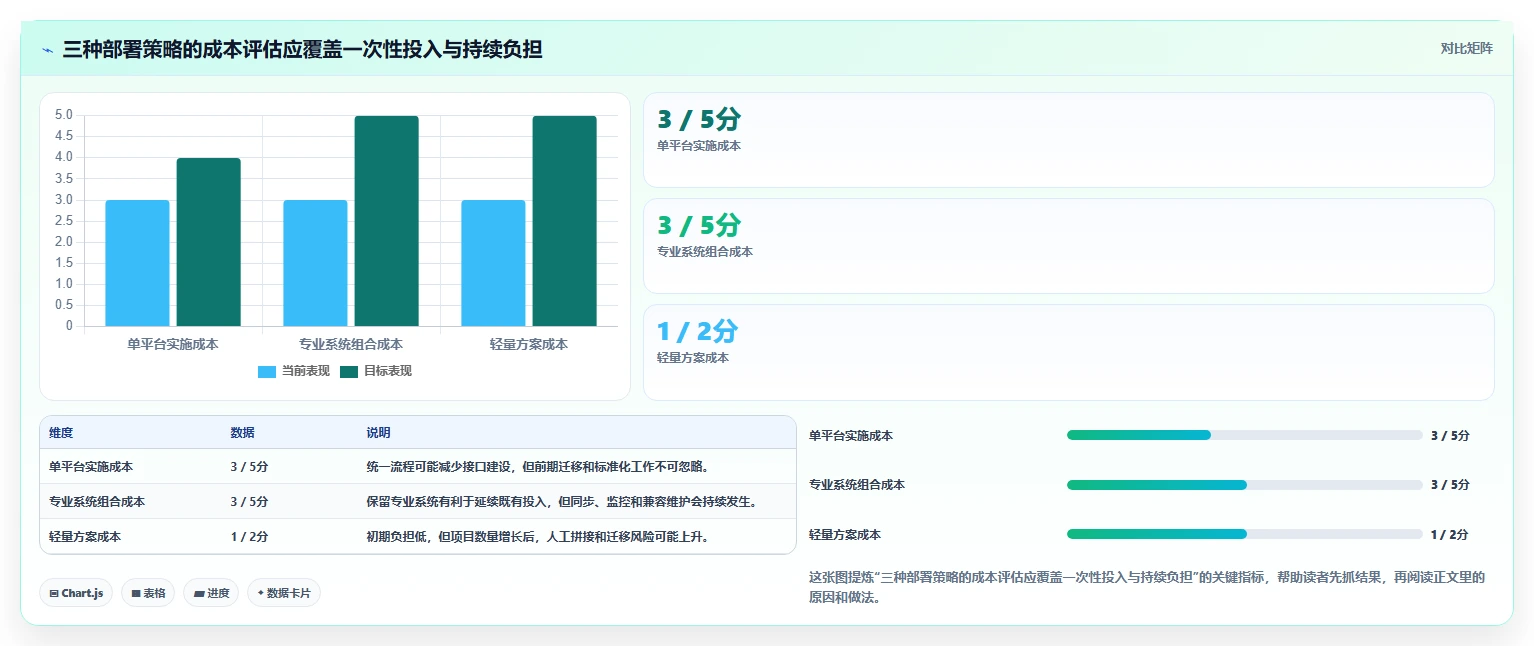Click the light blue 当前表现 bar for 单平台实施成本
This screenshot has width=1534, height=646.
pyautogui.click(x=137, y=263)
